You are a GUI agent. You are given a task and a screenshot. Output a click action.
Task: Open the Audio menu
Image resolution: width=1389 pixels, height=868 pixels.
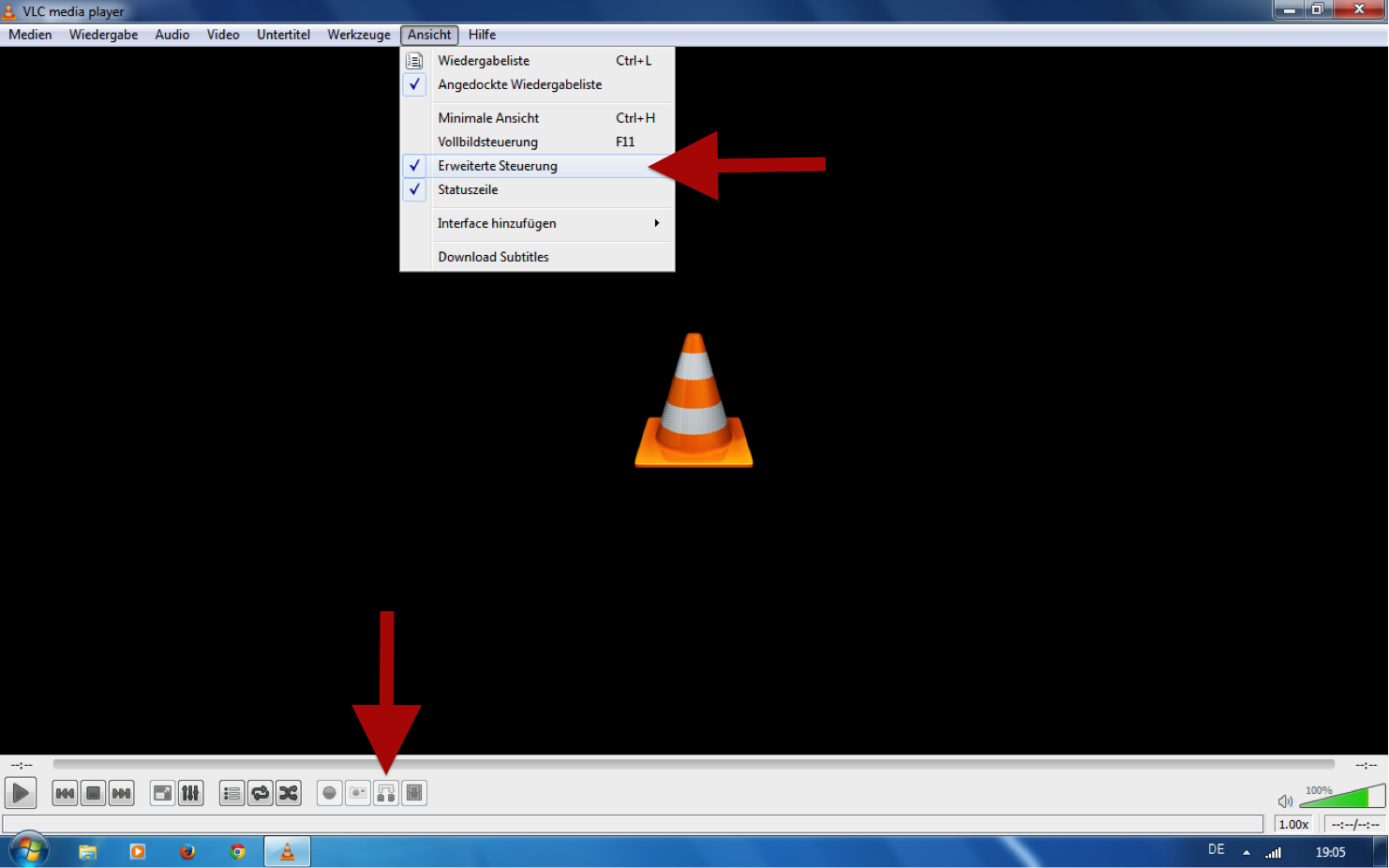pyautogui.click(x=172, y=35)
